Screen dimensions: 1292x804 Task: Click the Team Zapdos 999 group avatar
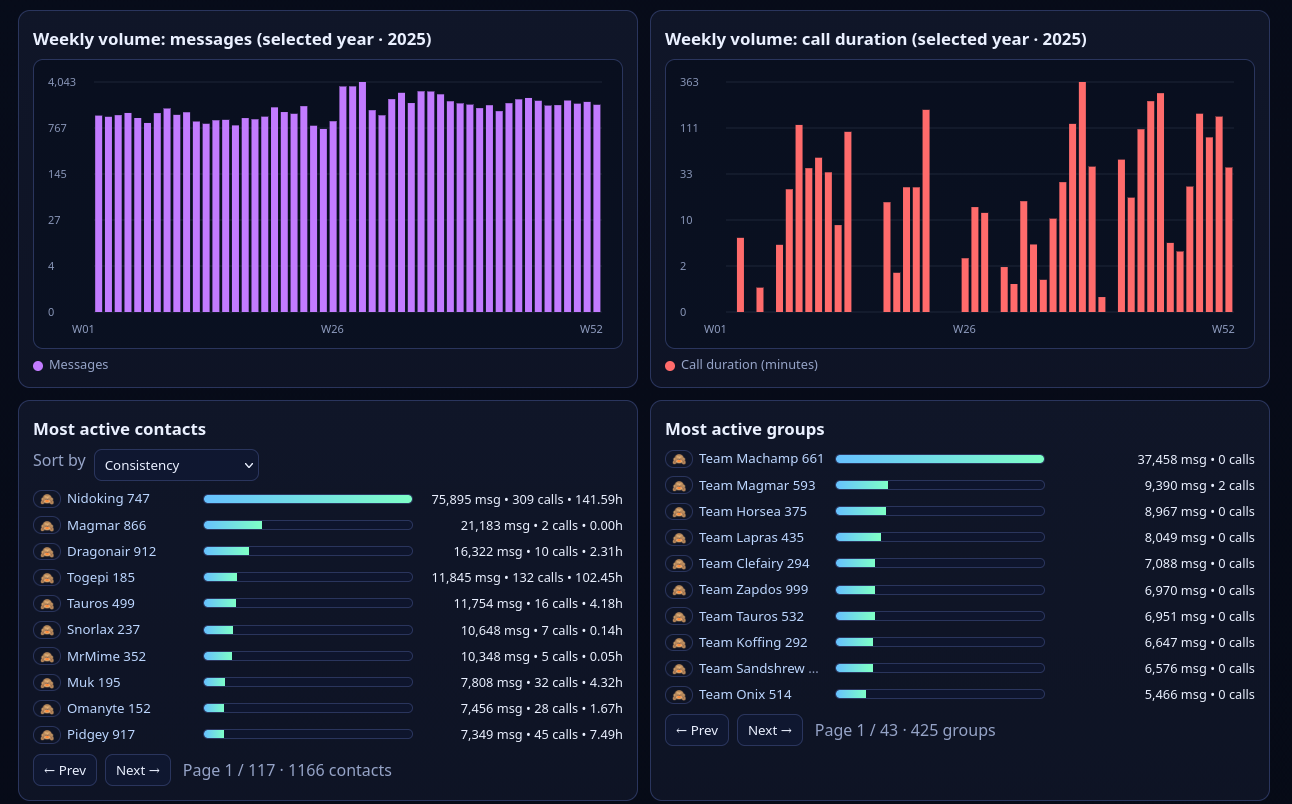[x=678, y=589]
